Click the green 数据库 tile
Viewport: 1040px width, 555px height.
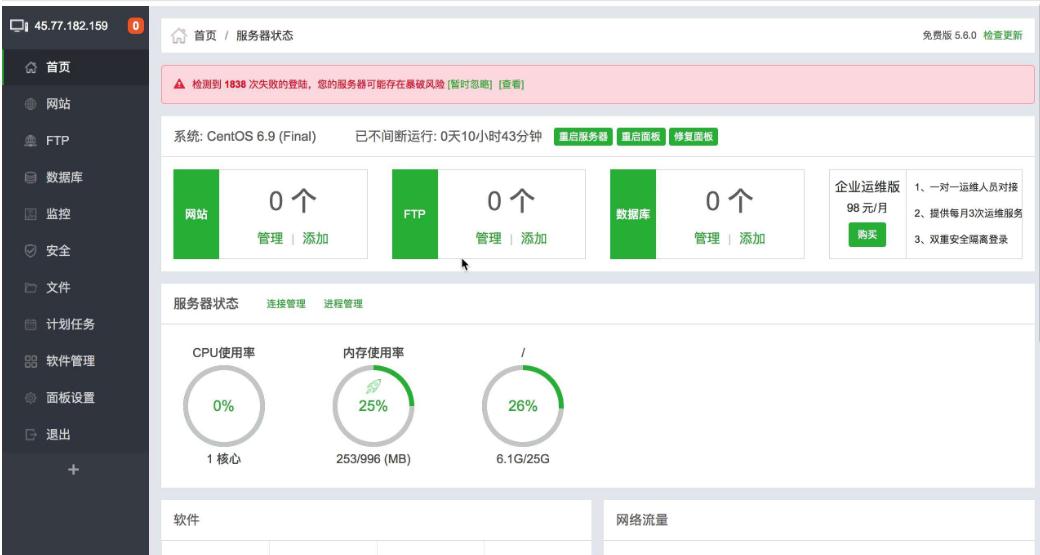click(633, 214)
